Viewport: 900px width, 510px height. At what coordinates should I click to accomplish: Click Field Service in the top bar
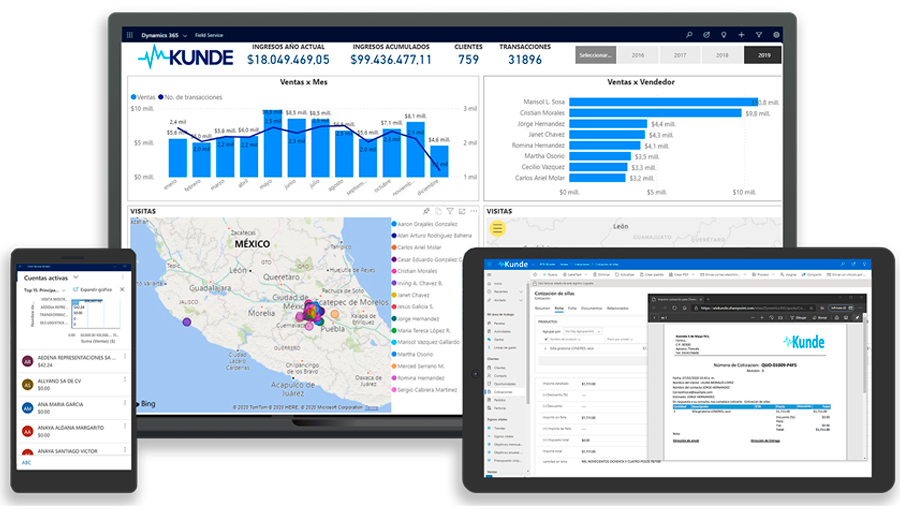tap(209, 35)
